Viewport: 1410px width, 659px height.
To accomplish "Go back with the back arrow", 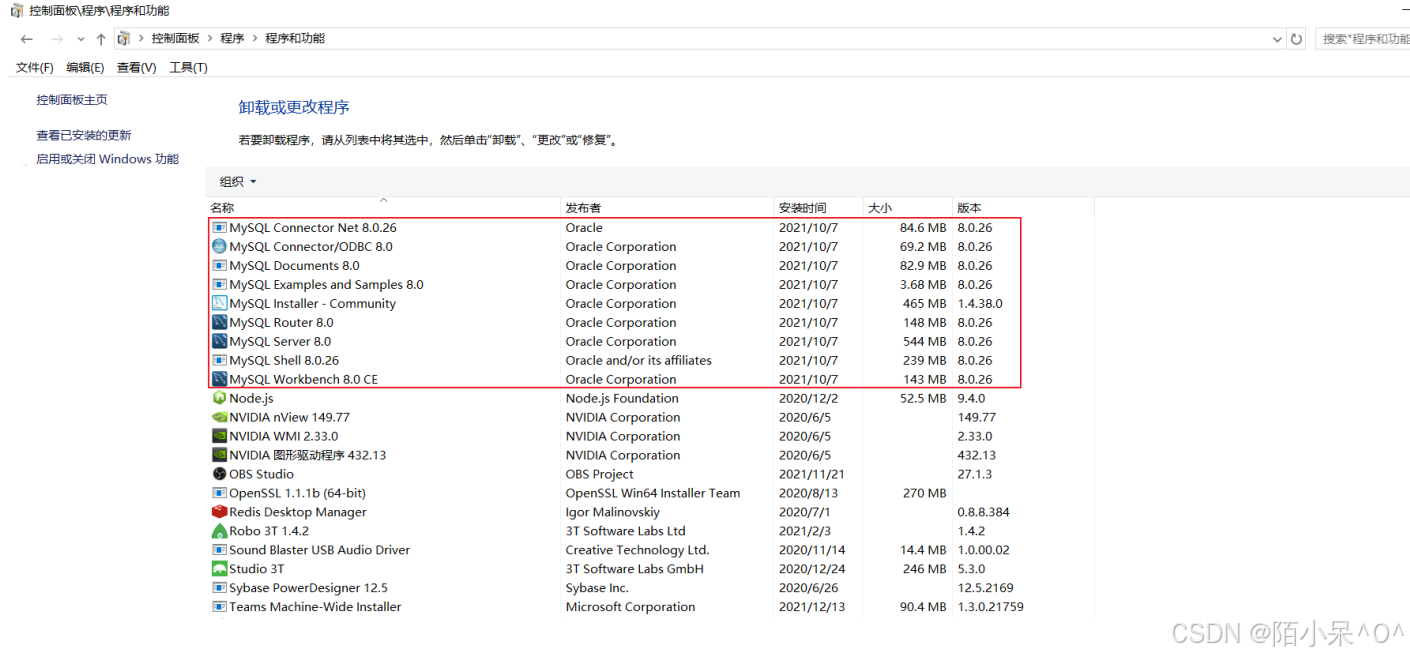I will point(27,39).
